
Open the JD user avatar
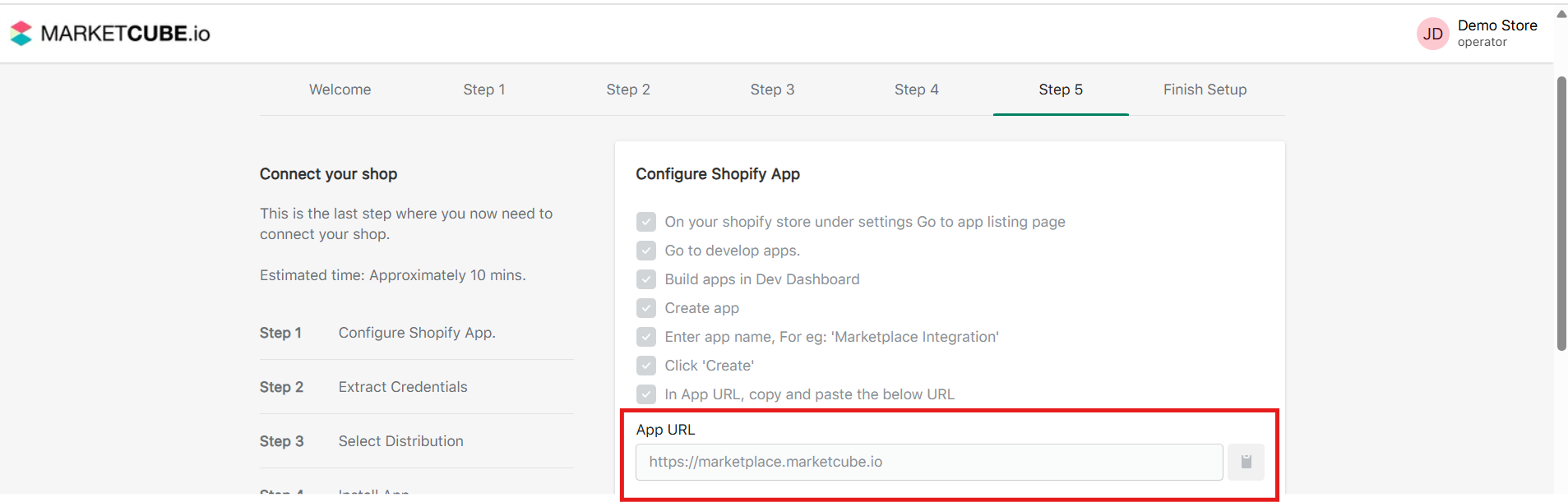pyautogui.click(x=1432, y=34)
